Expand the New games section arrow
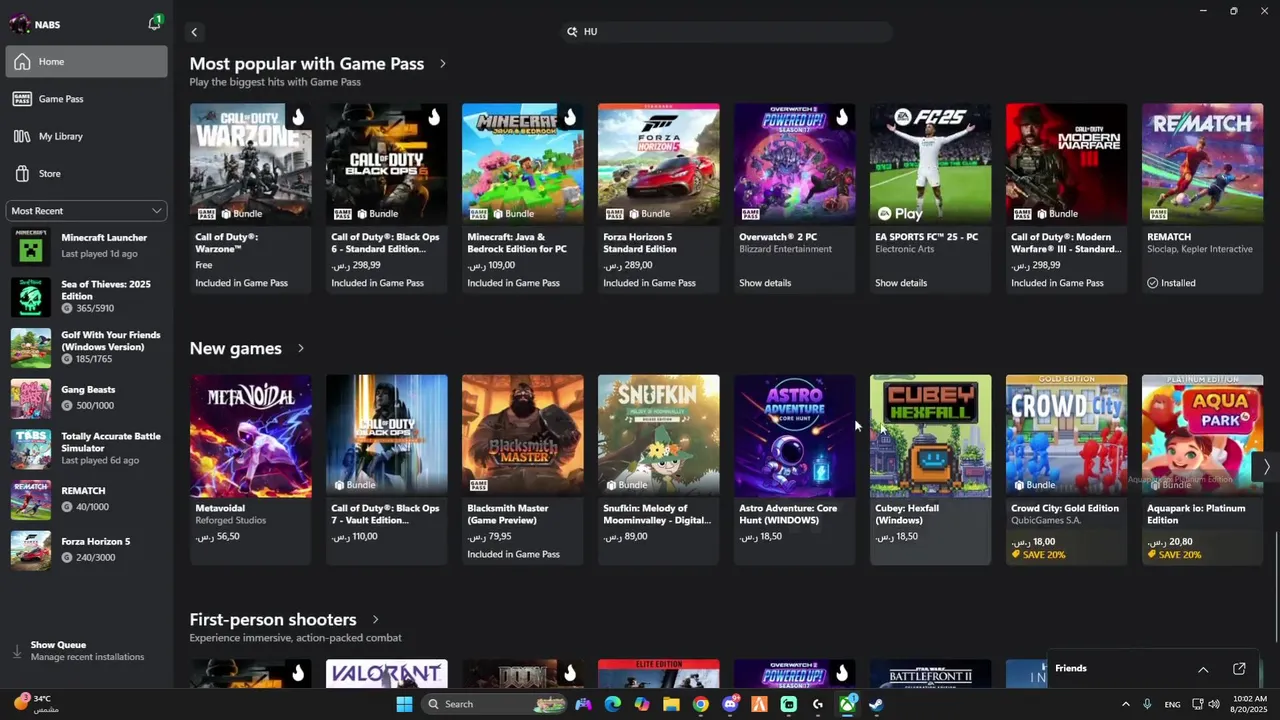The width and height of the screenshot is (1280, 720). pos(300,349)
